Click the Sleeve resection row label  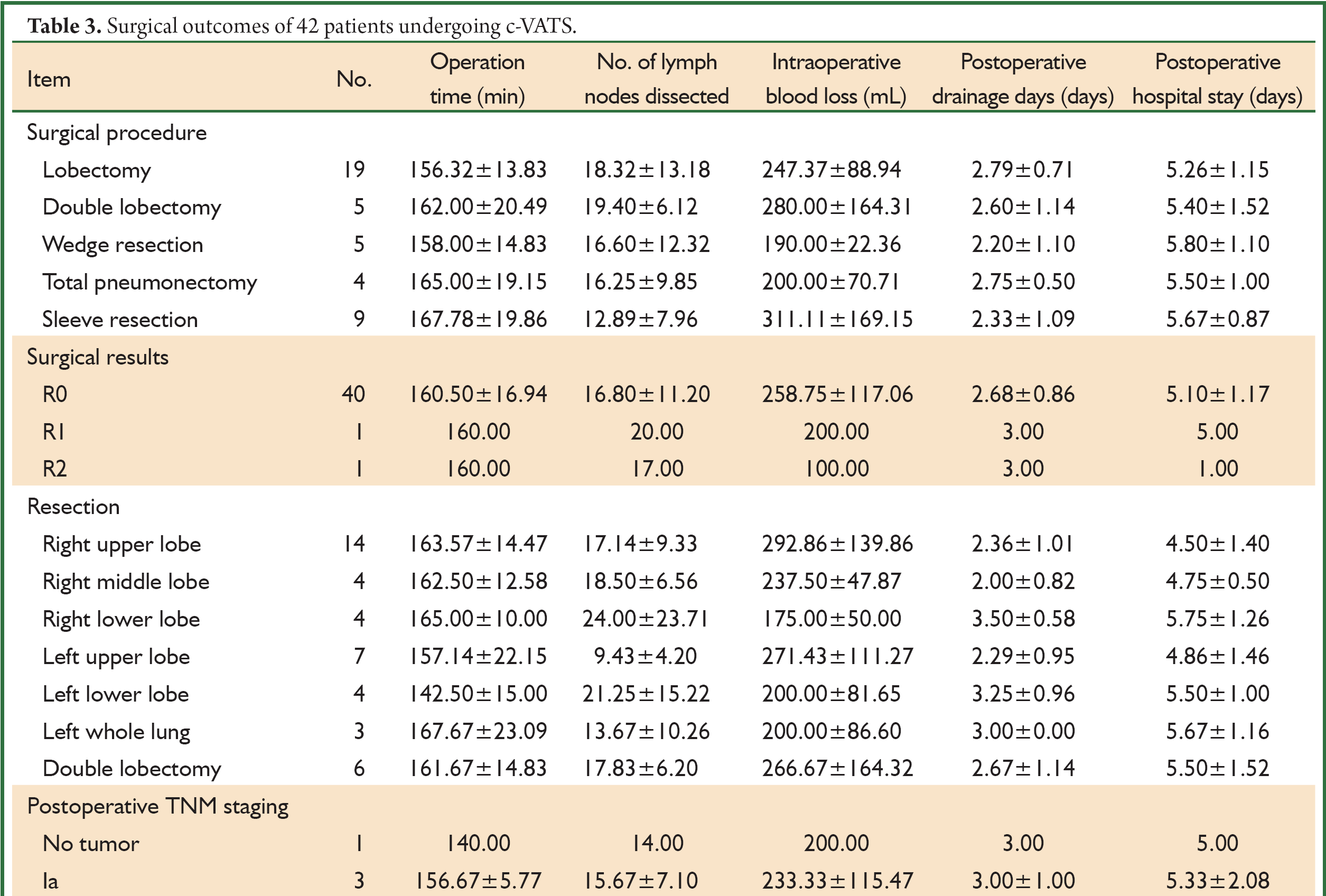pos(120,320)
